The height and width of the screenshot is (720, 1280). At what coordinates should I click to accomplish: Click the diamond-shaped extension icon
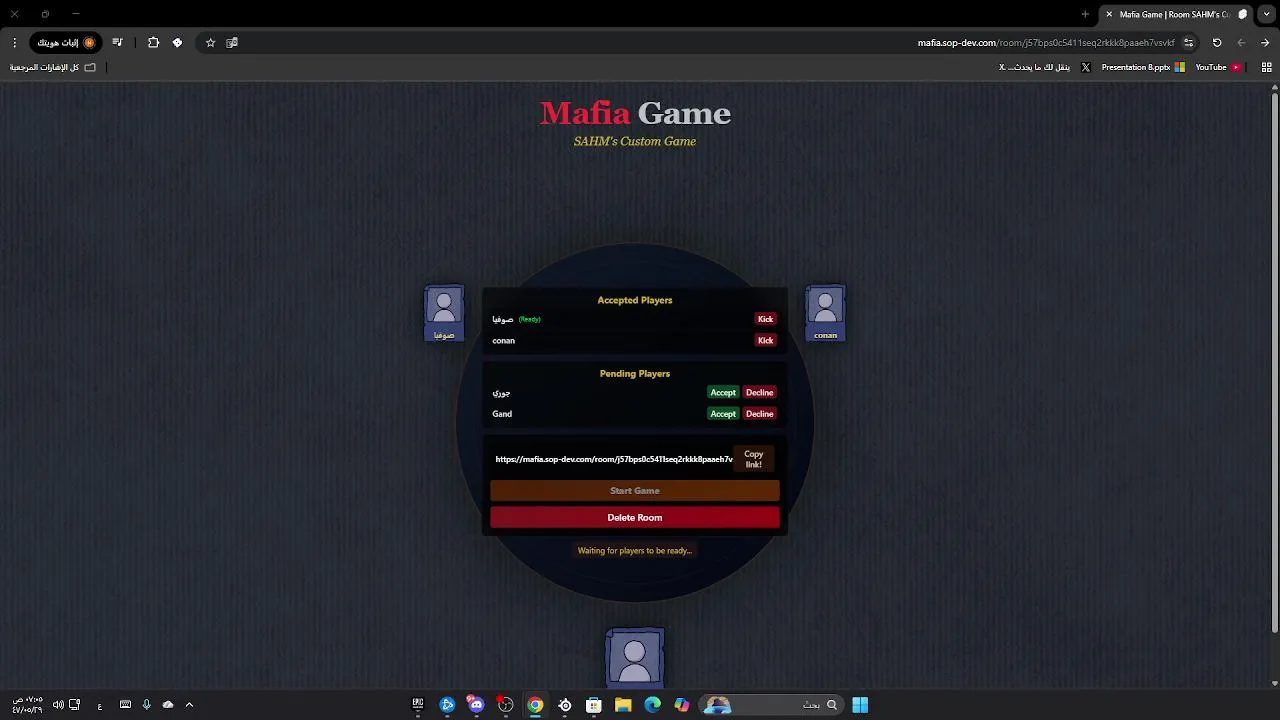click(x=177, y=43)
